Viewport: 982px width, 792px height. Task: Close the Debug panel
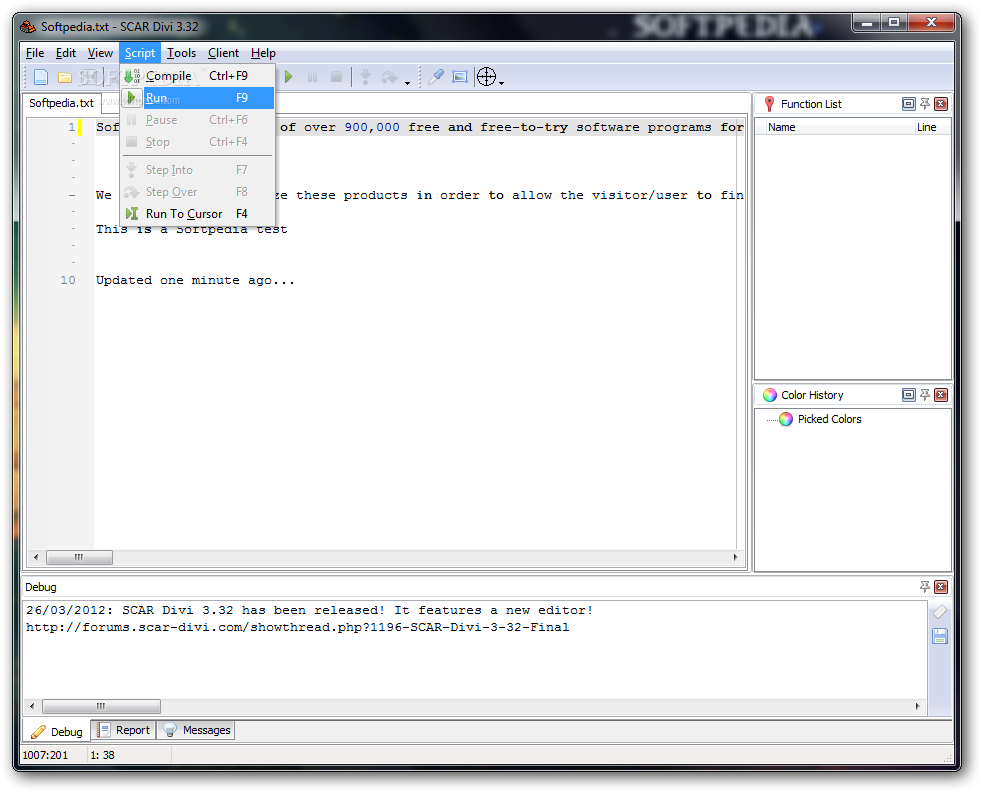[941, 587]
